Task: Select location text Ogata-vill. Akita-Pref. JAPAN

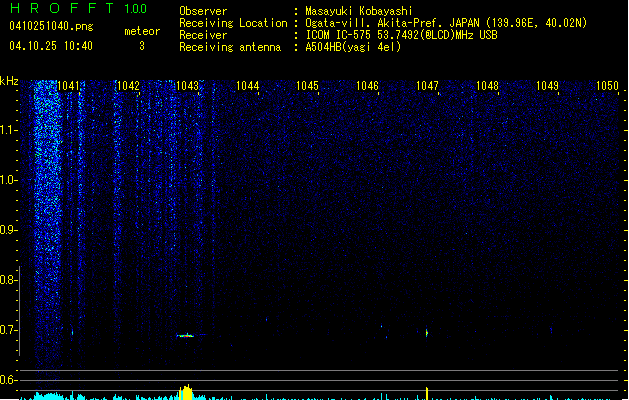Action: [x=392, y=23]
